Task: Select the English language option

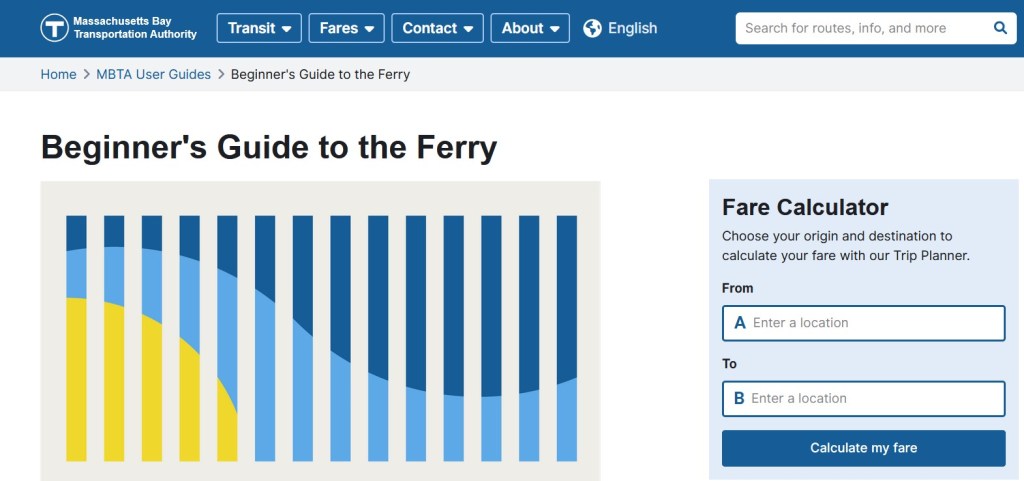Action: pyautogui.click(x=632, y=28)
